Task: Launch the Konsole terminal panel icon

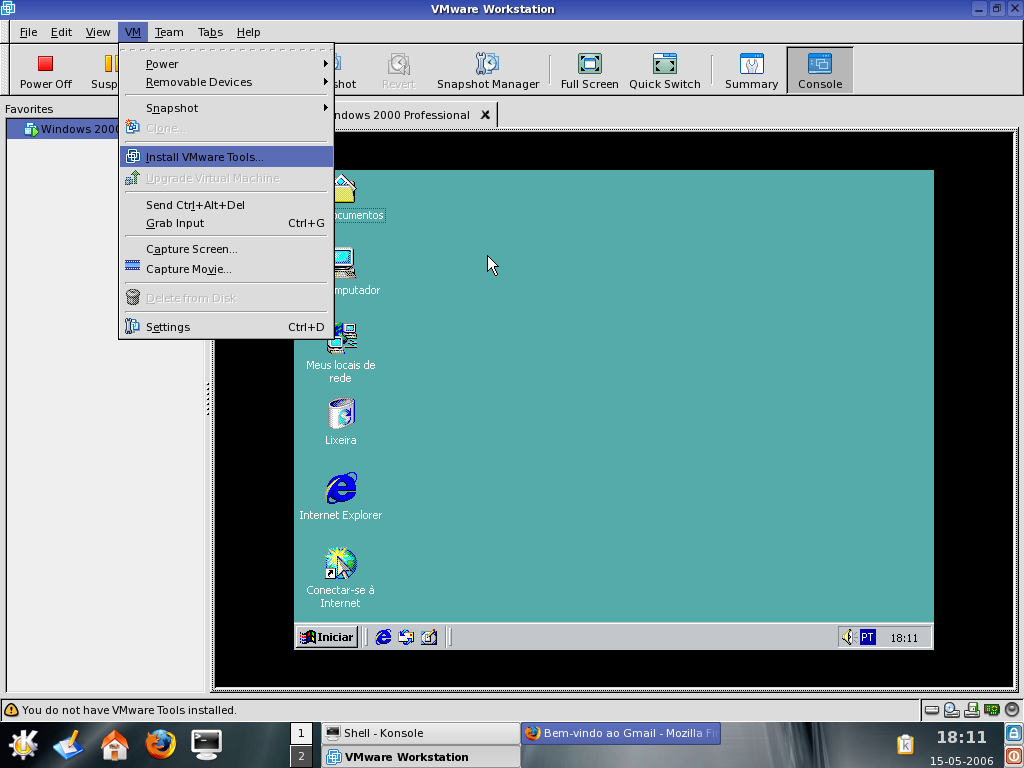Action: (206, 744)
